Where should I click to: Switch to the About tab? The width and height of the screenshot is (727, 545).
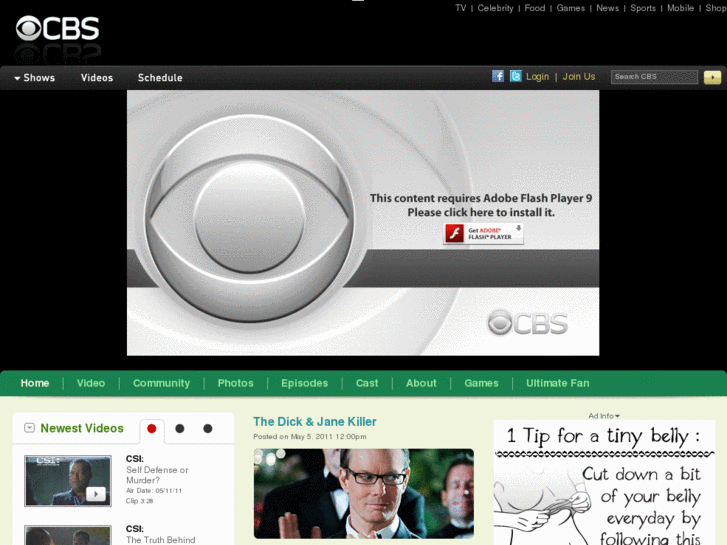(x=421, y=383)
